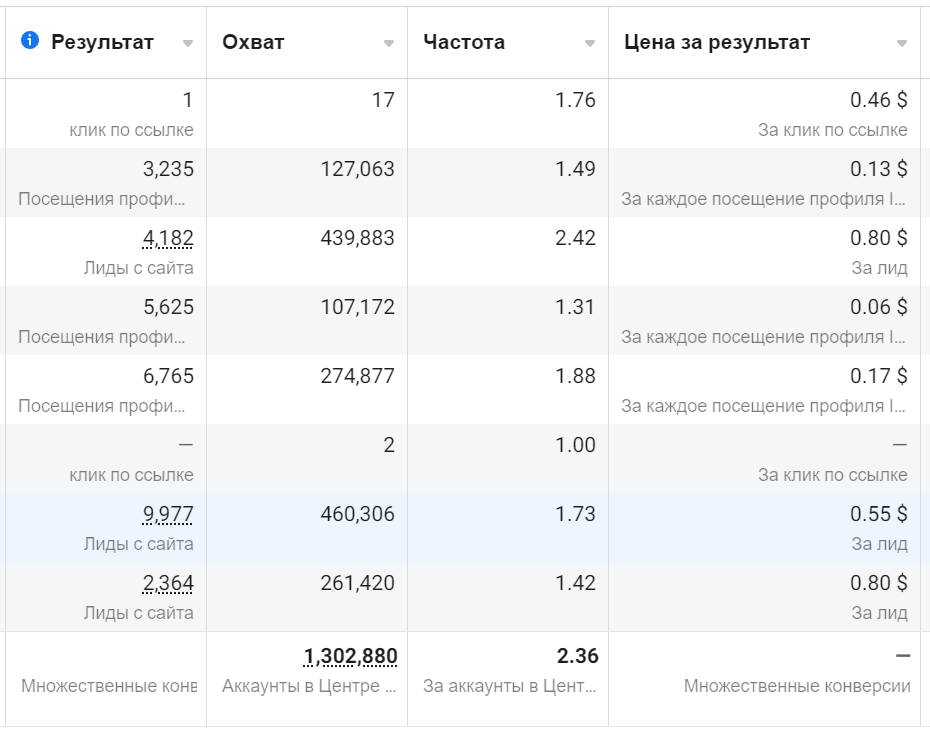930x729 pixels.
Task: Click the Цена за результат header
Action: [719, 42]
